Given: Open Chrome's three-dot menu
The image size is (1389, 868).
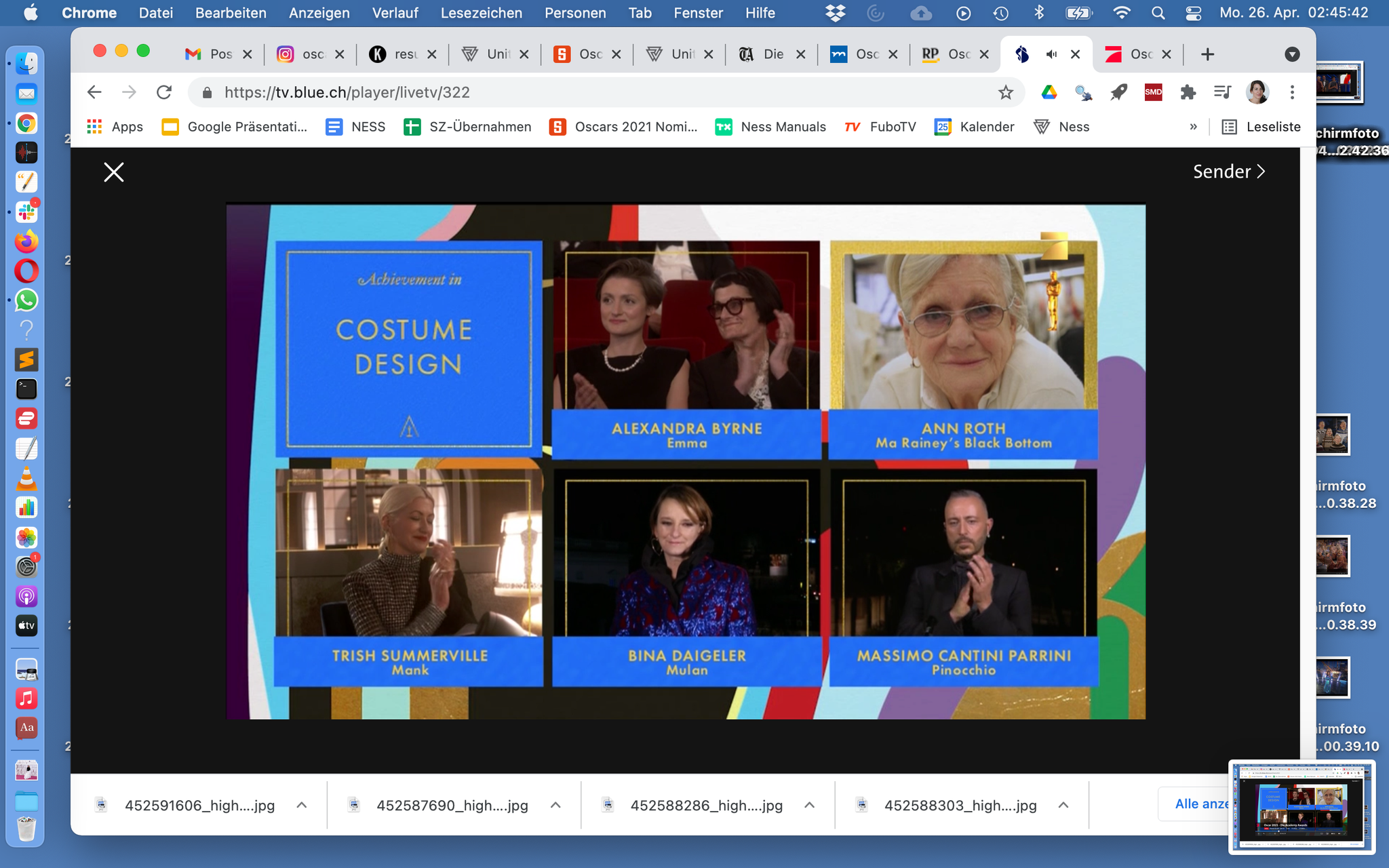Looking at the screenshot, I should 1292,93.
